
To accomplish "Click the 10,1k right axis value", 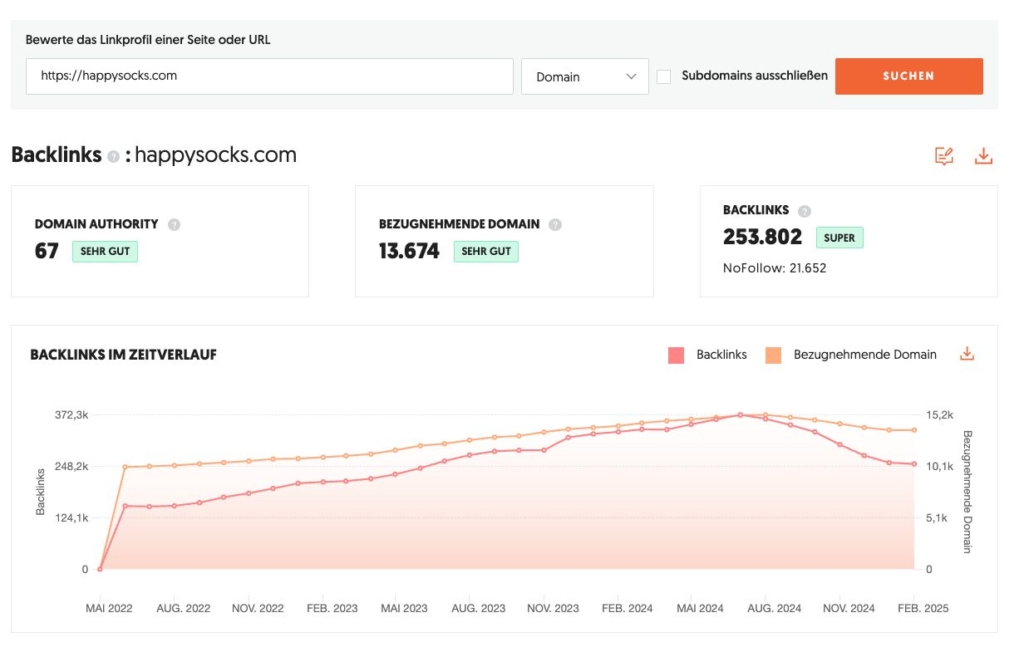I will (x=940, y=467).
